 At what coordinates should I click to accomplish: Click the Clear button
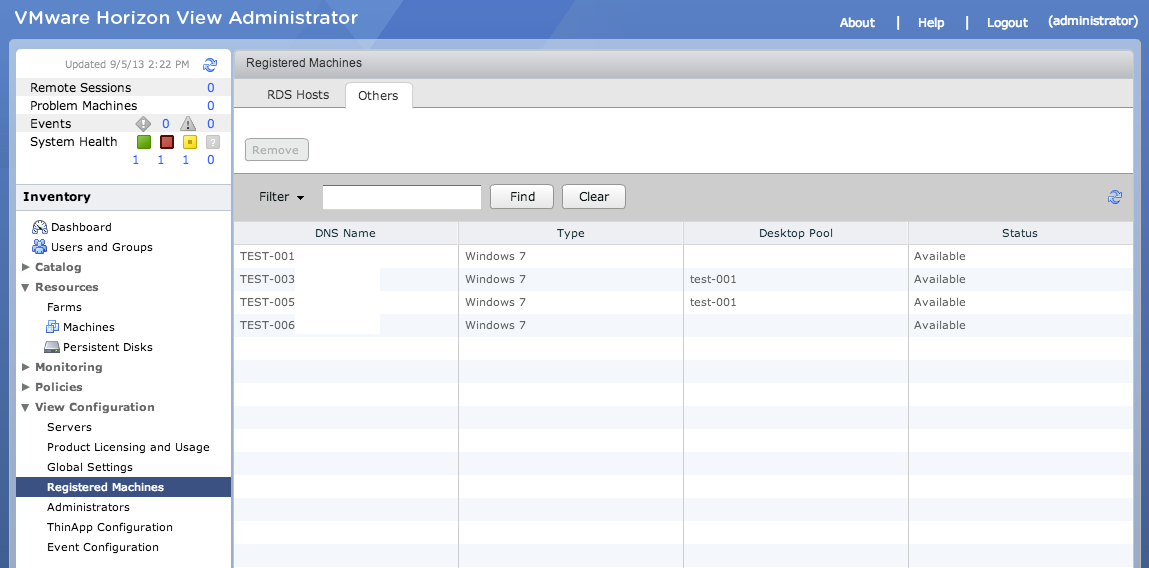tap(594, 196)
